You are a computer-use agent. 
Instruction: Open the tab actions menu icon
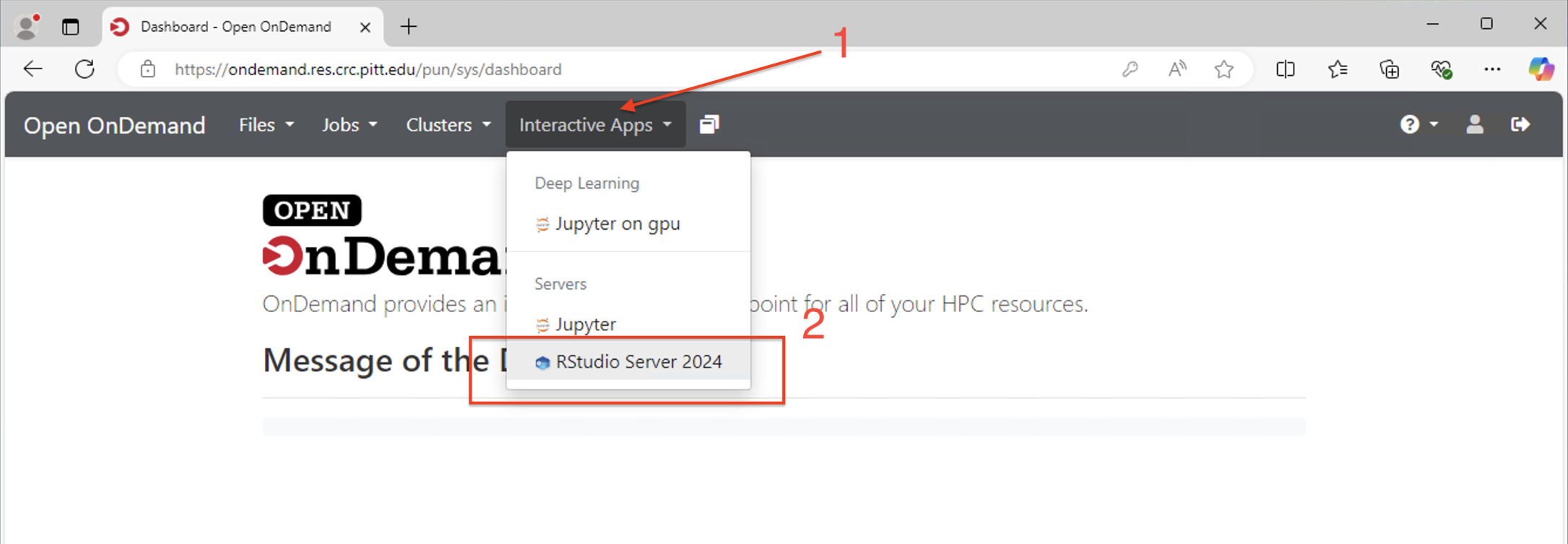tap(70, 27)
